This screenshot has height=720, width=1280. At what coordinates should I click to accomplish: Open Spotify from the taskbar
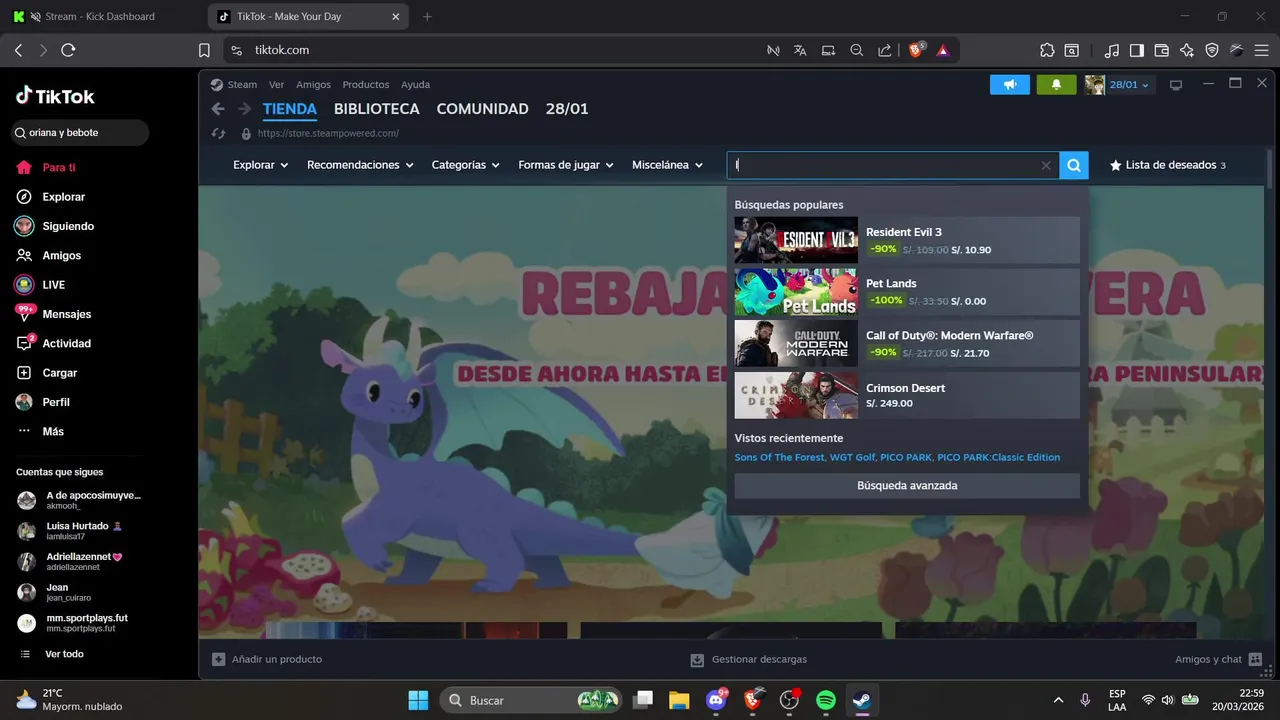(x=826, y=700)
